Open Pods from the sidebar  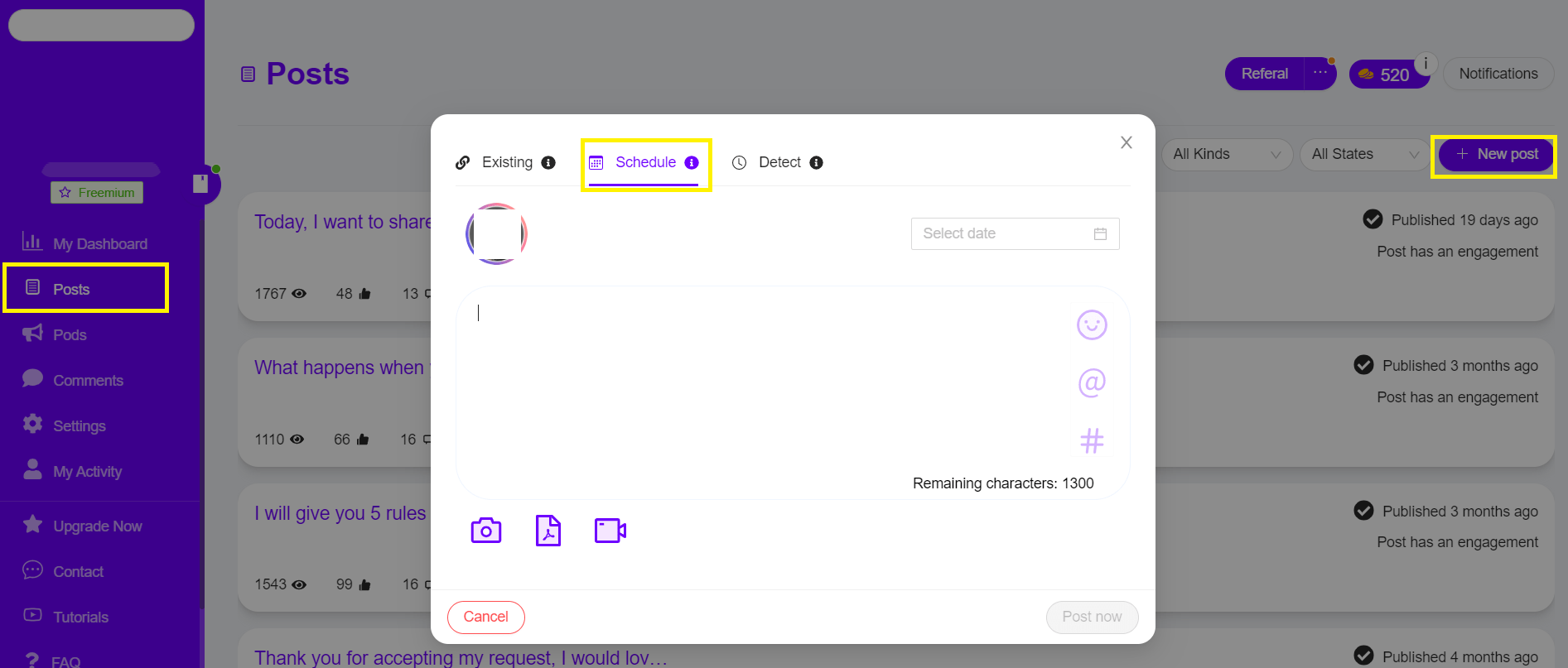coord(70,335)
